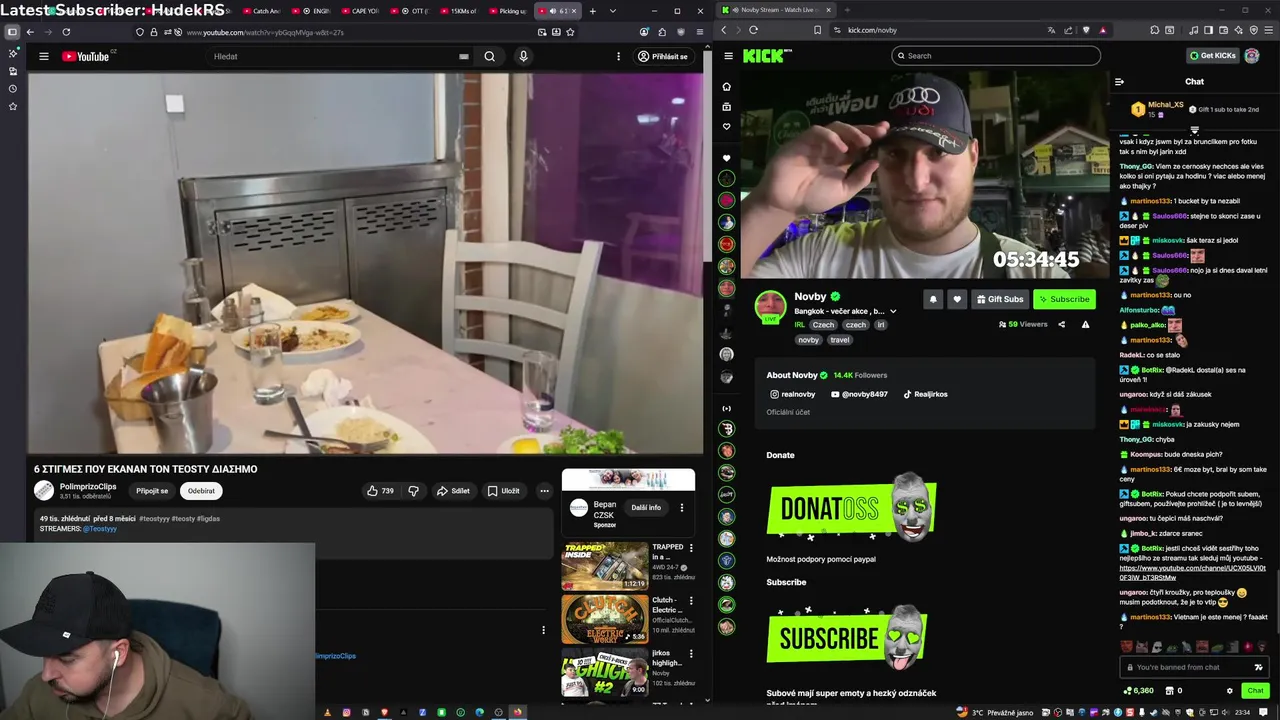Dislike the TEOSTY video

413,491
